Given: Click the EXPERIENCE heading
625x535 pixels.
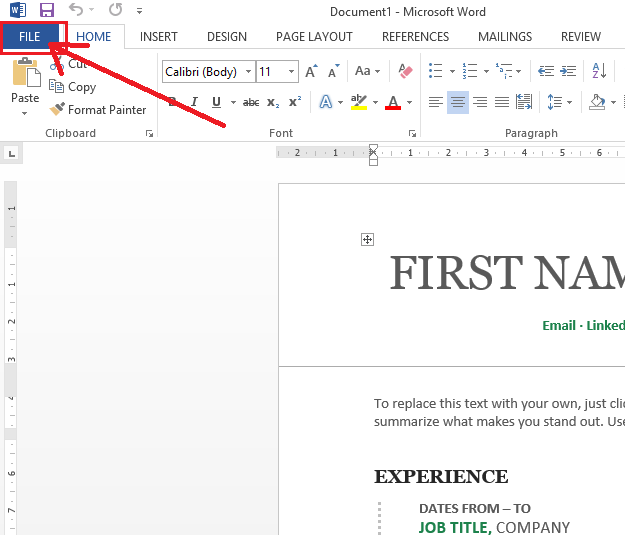Looking at the screenshot, I should pos(441,477).
